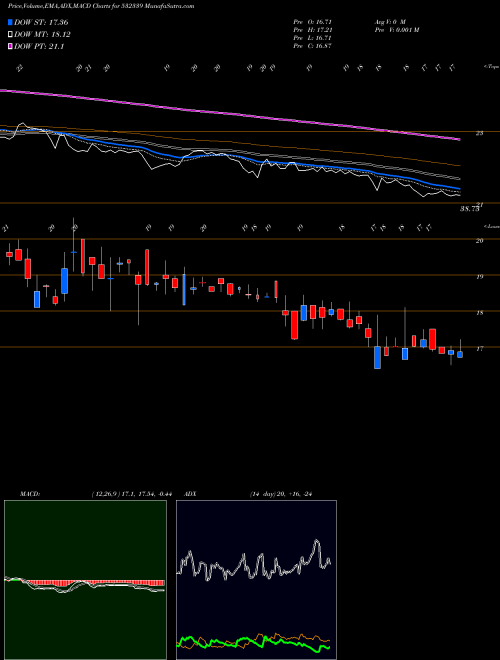Click the 19 price axis label
The width and height of the screenshot is (500, 660).
click(x=479, y=277)
